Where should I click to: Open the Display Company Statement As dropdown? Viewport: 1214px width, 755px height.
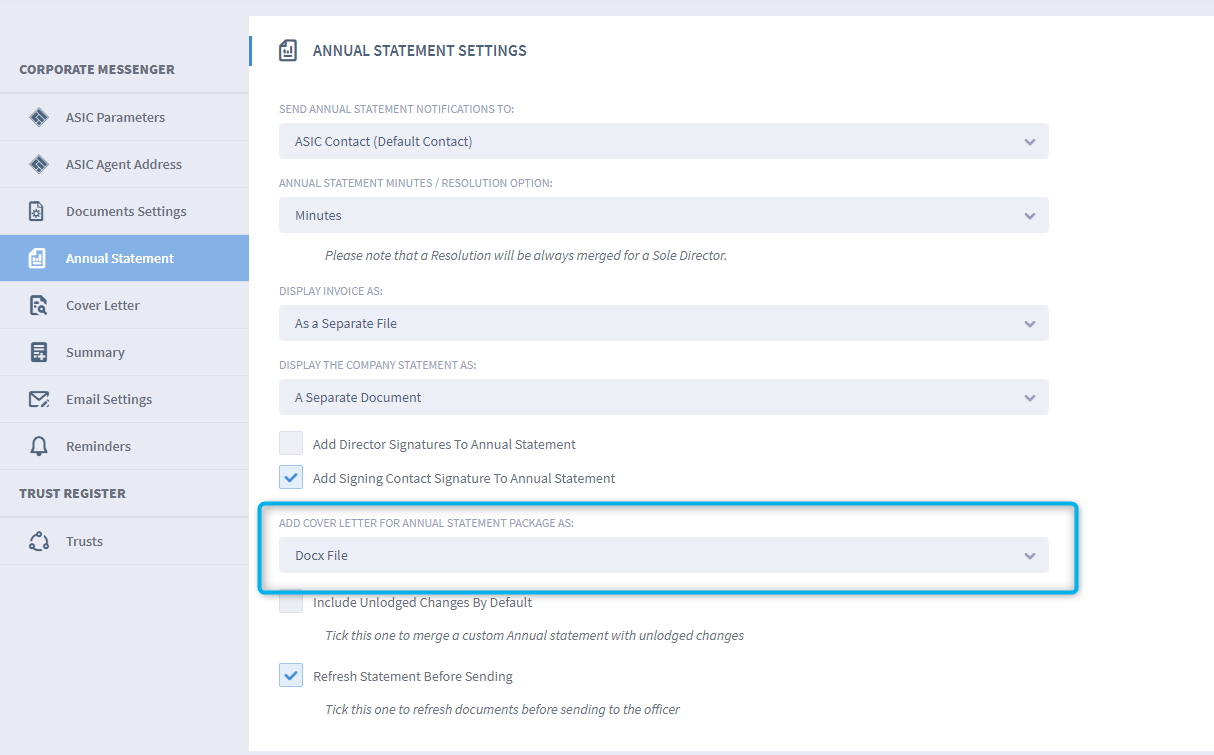coord(664,397)
